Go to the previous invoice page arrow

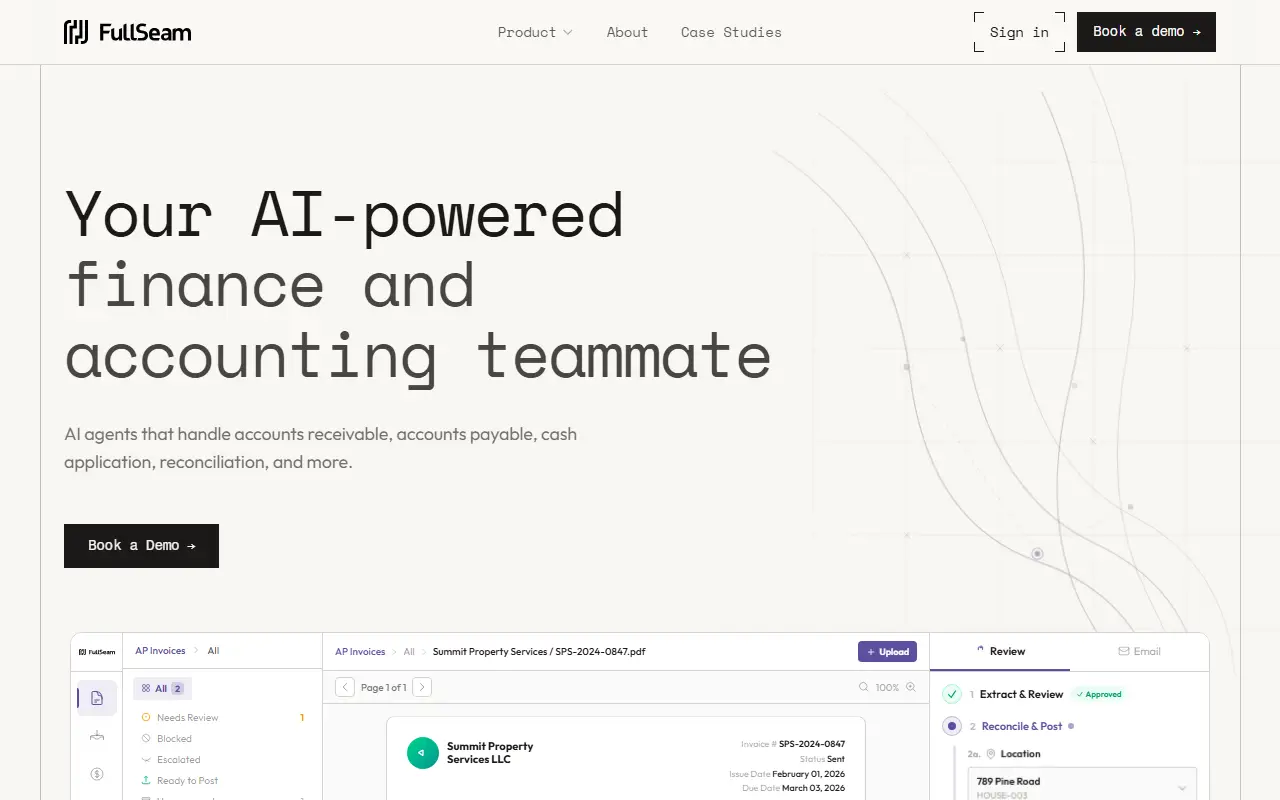[x=345, y=687]
